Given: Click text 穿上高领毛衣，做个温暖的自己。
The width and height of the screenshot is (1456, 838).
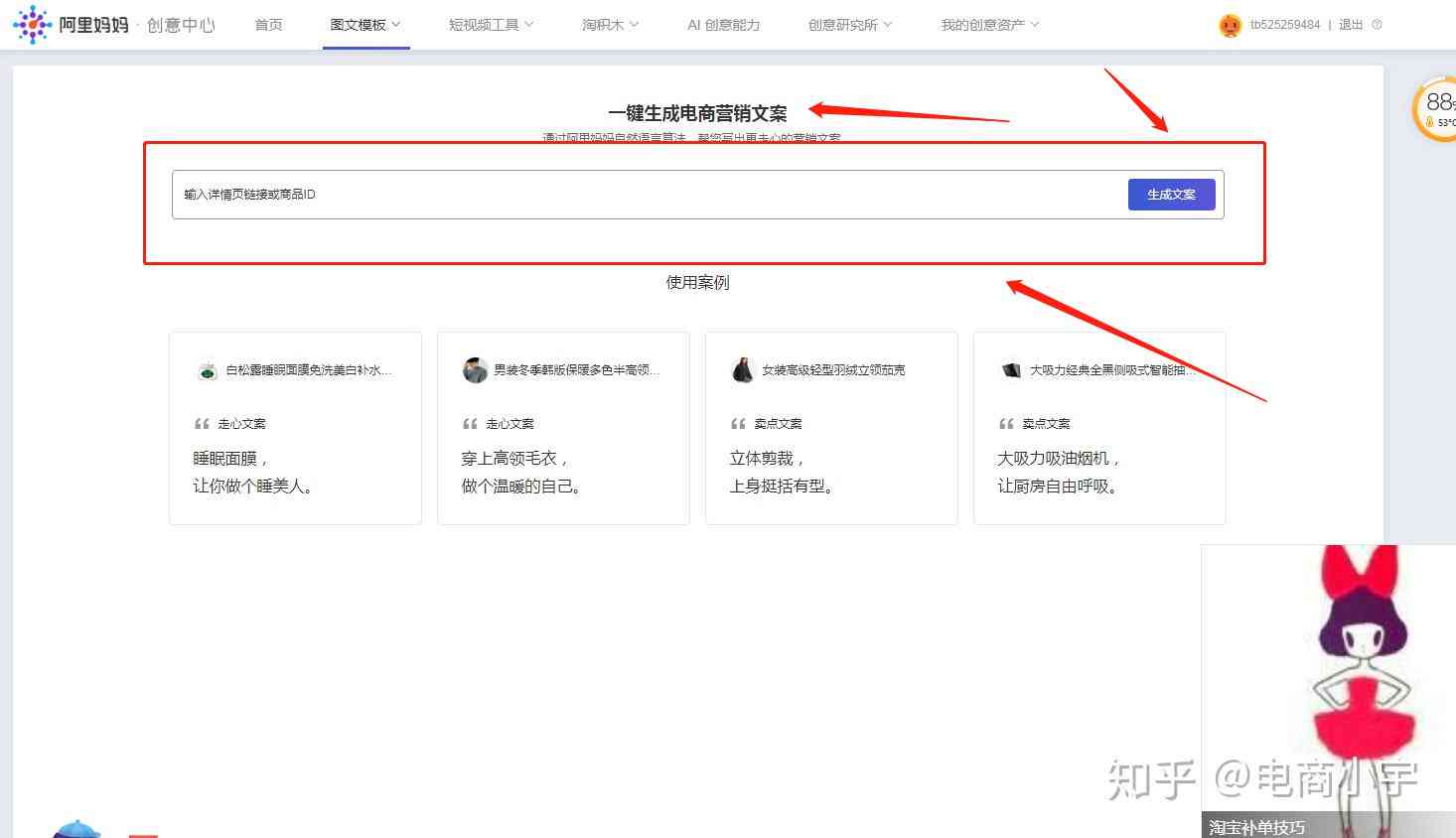Looking at the screenshot, I should click(523, 473).
